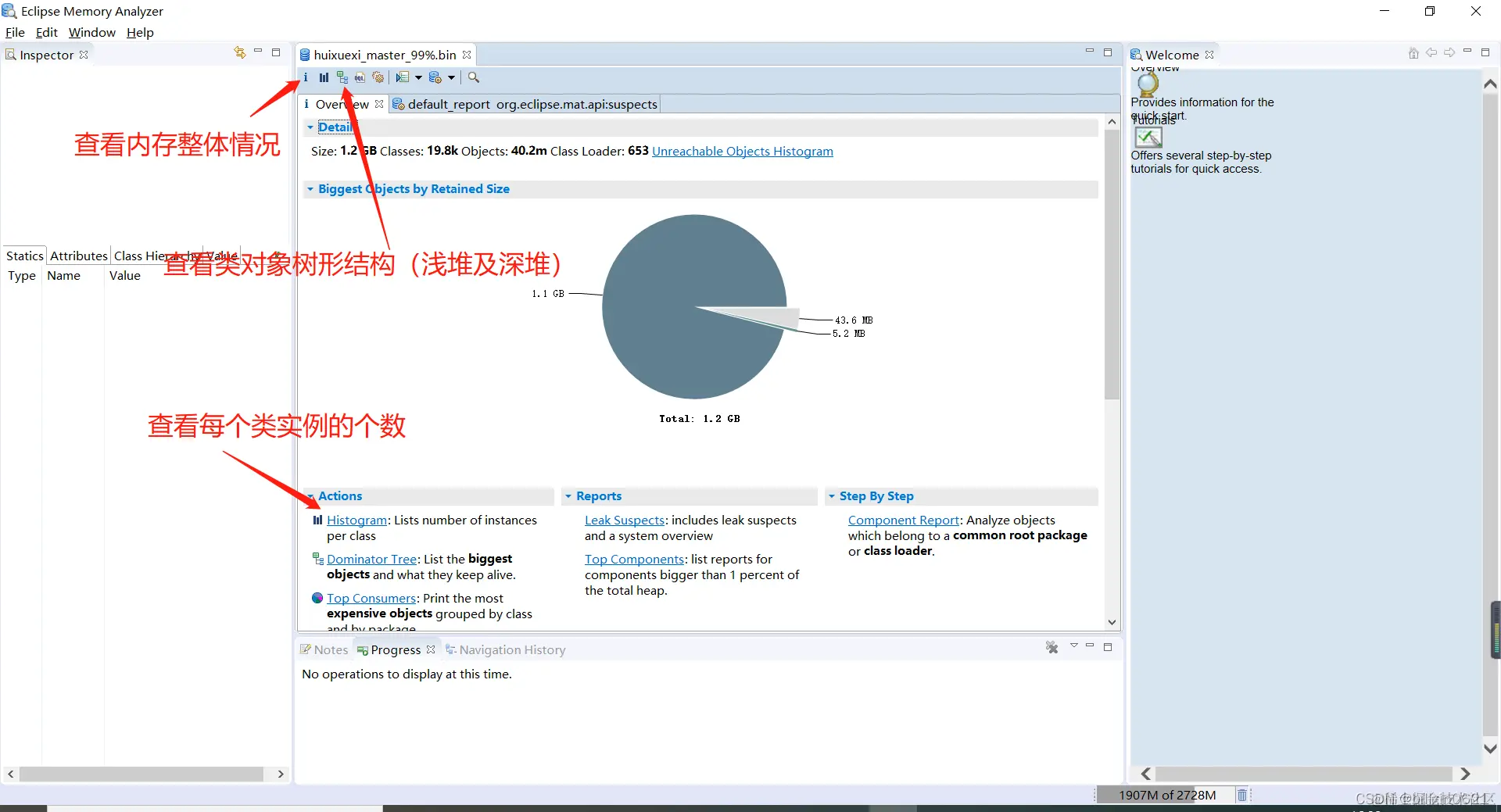Screen dimensions: 1501x812
Task: Click the Welcome Overview globe icon
Action: 1148,84
